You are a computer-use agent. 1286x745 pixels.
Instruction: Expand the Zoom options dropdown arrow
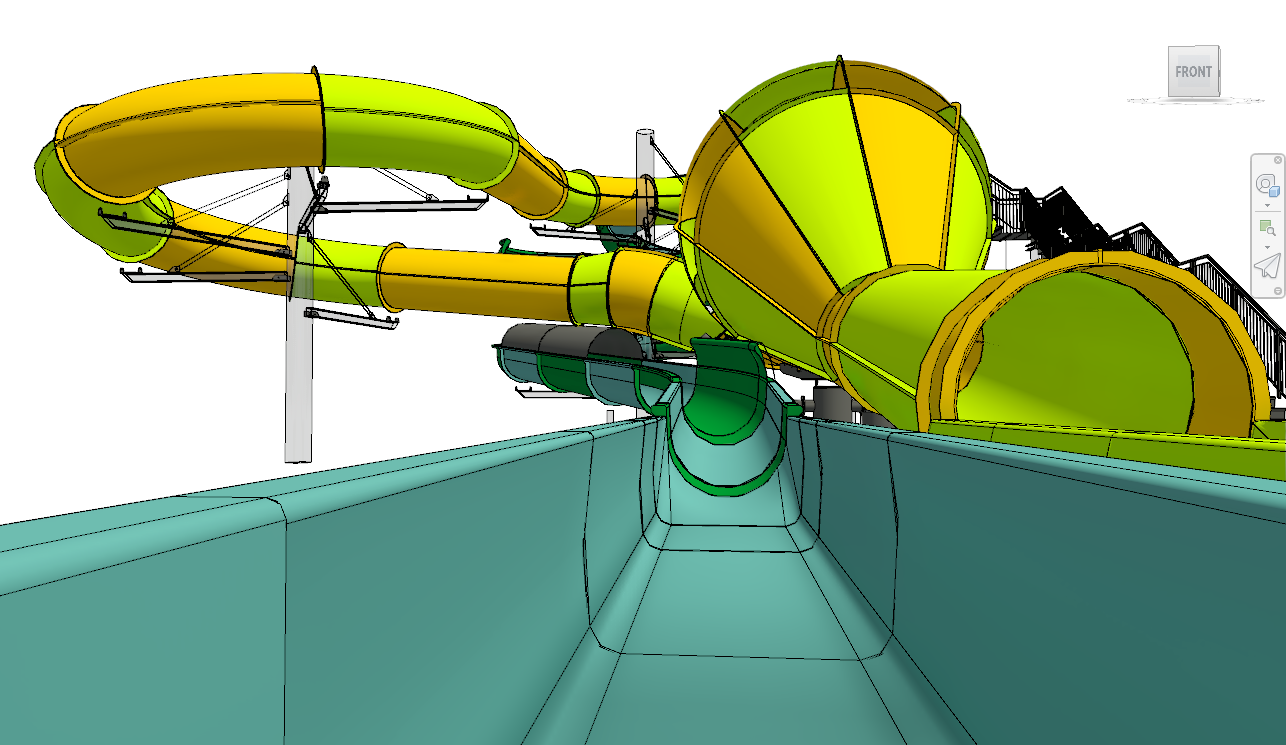(x=1267, y=246)
